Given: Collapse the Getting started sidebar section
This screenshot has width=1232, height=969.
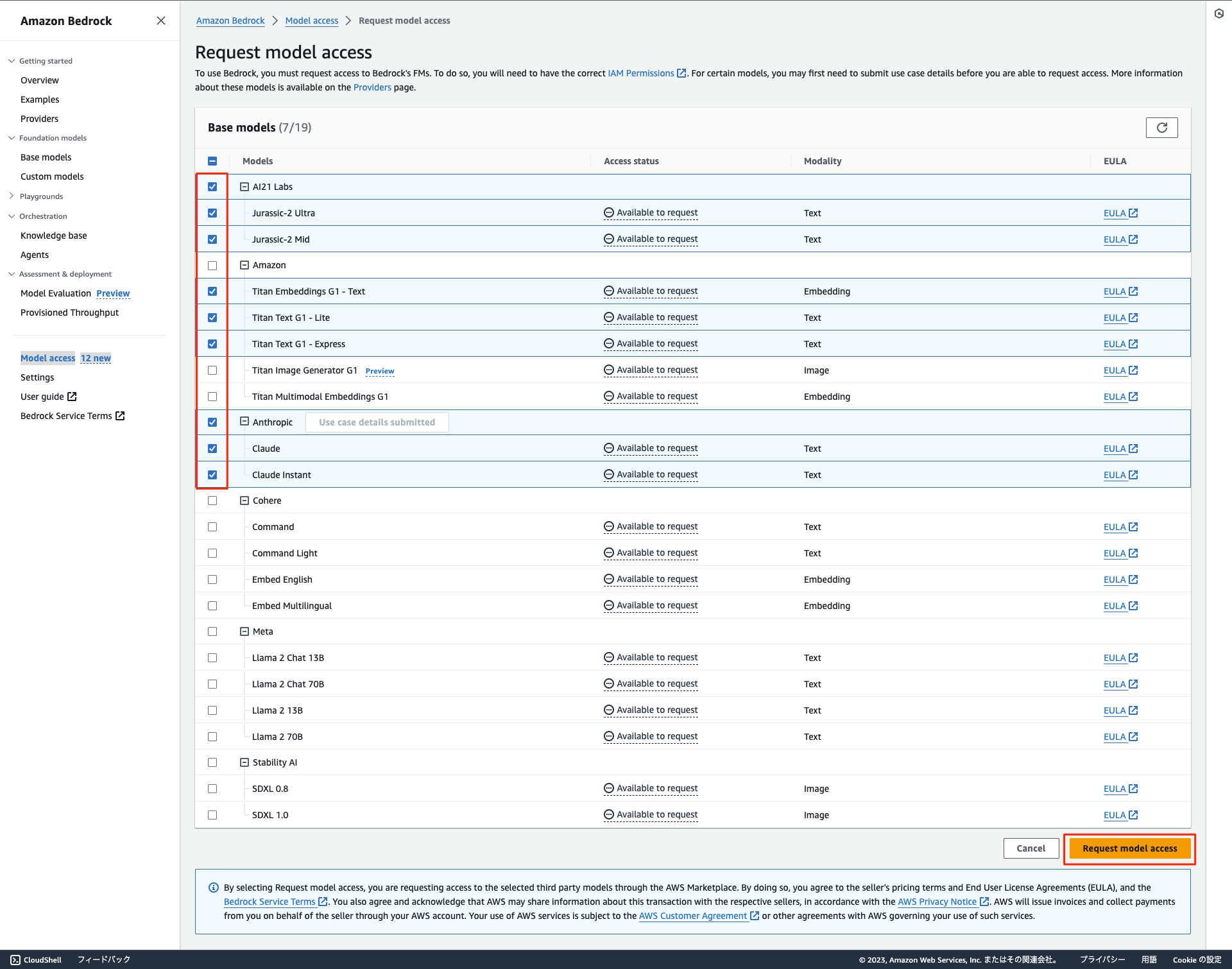Looking at the screenshot, I should pyautogui.click(x=12, y=61).
